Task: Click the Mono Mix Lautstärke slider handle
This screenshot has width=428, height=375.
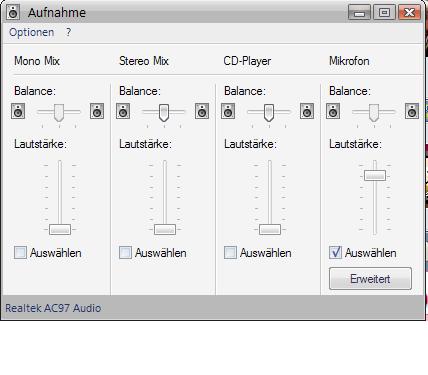Action: [60, 229]
